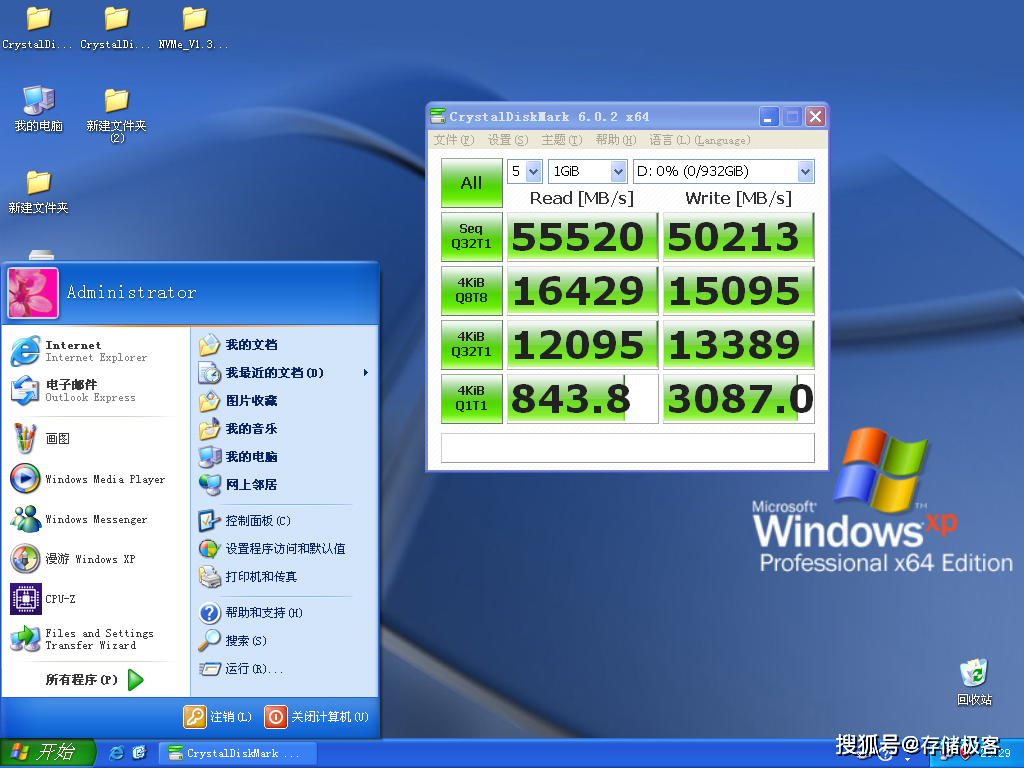This screenshot has width=1024, height=768.
Task: Open the 语言(L)(Language) menu
Action: coord(699,140)
